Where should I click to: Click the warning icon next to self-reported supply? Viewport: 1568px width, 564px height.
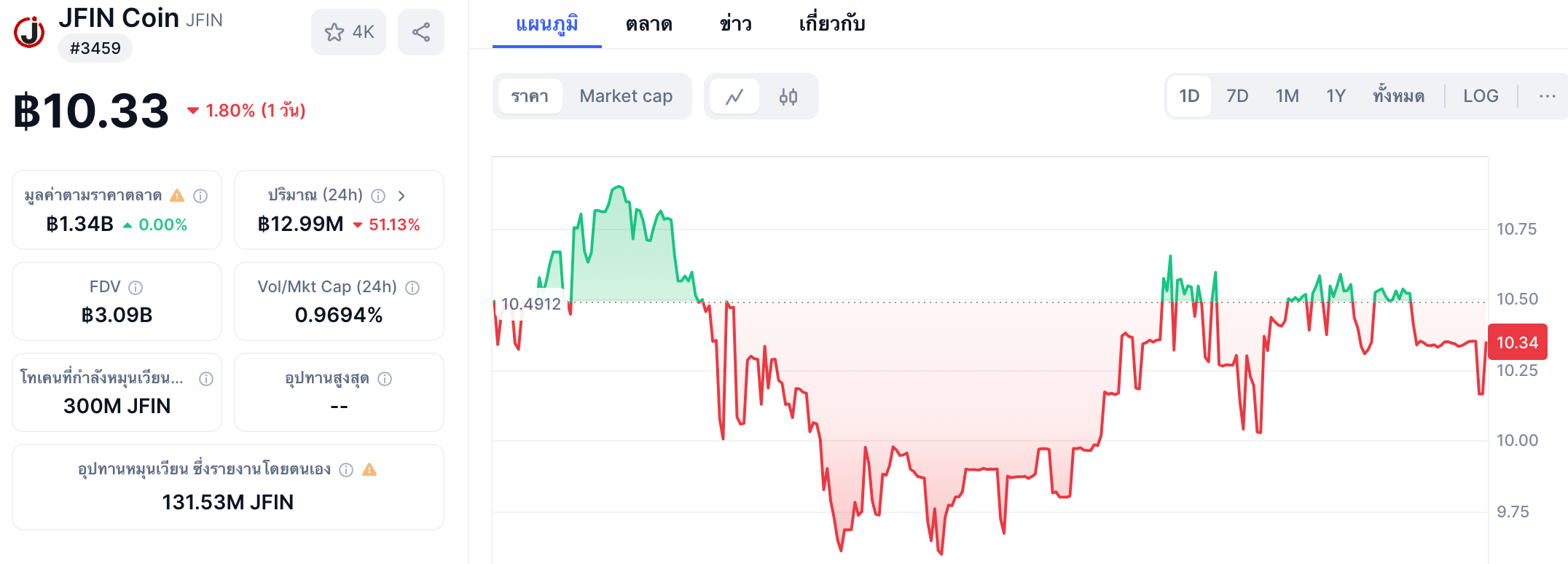point(371,469)
